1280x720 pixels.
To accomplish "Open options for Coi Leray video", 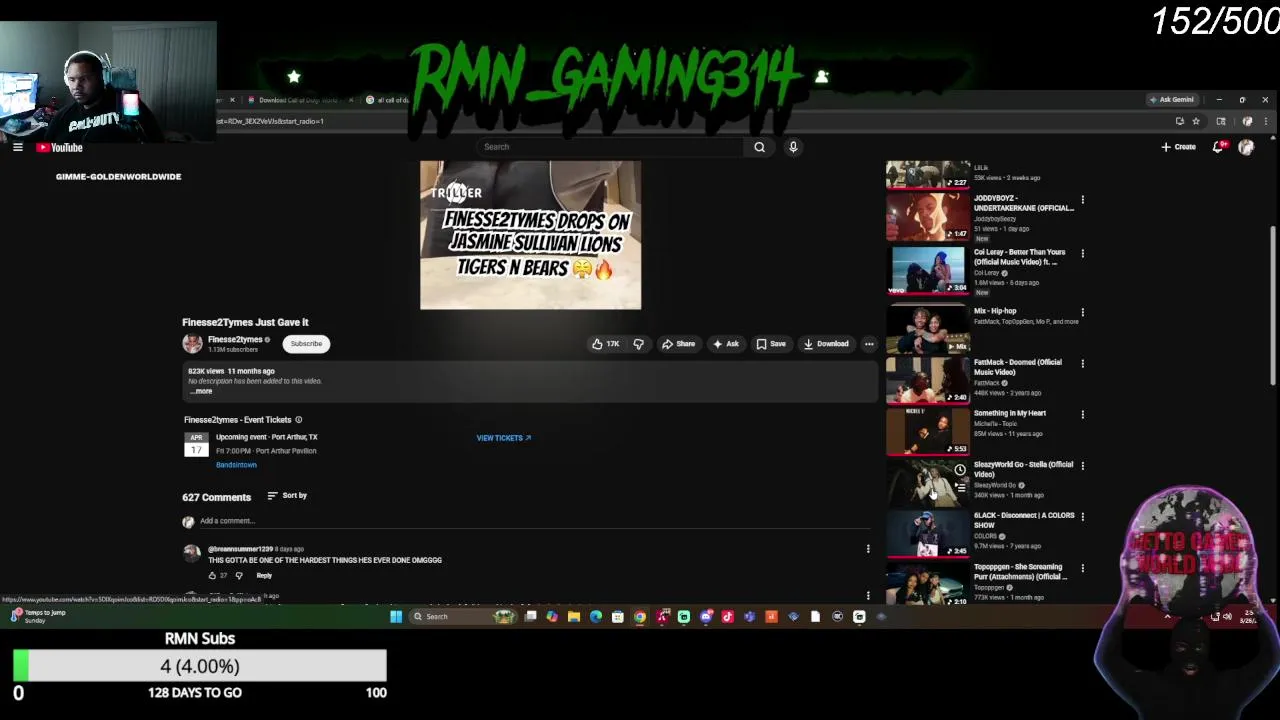I will coord(1082,254).
